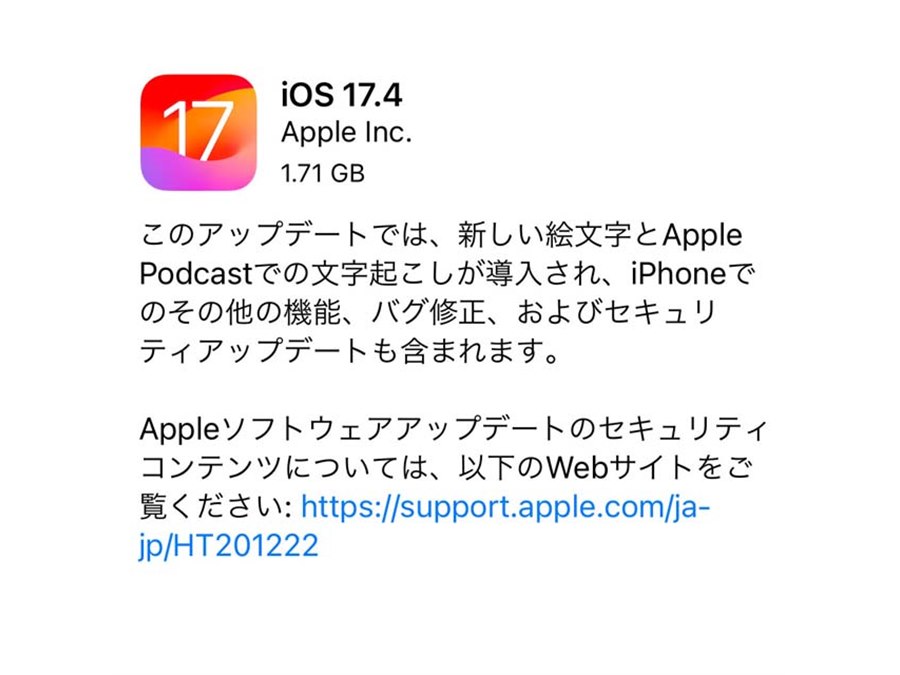Open the https://support.apple.com/ja- link

(x=505, y=507)
